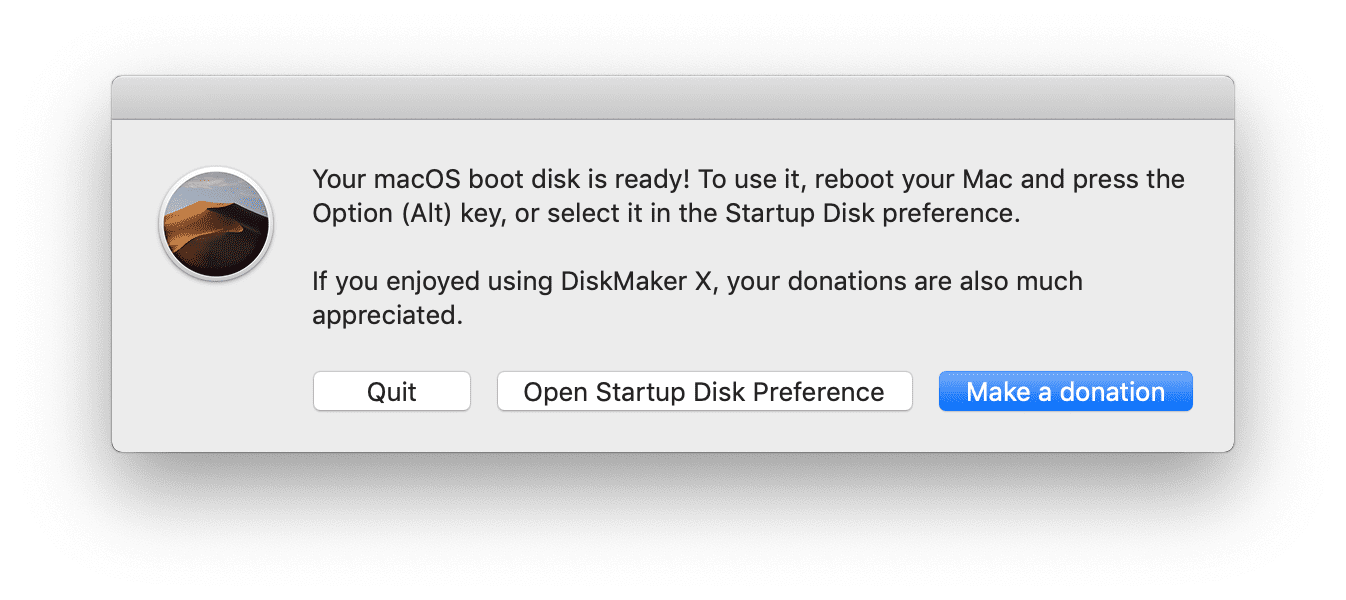Open Startup Disk Preference
Image resolution: width=1346 pixels, height=600 pixels.
(704, 391)
